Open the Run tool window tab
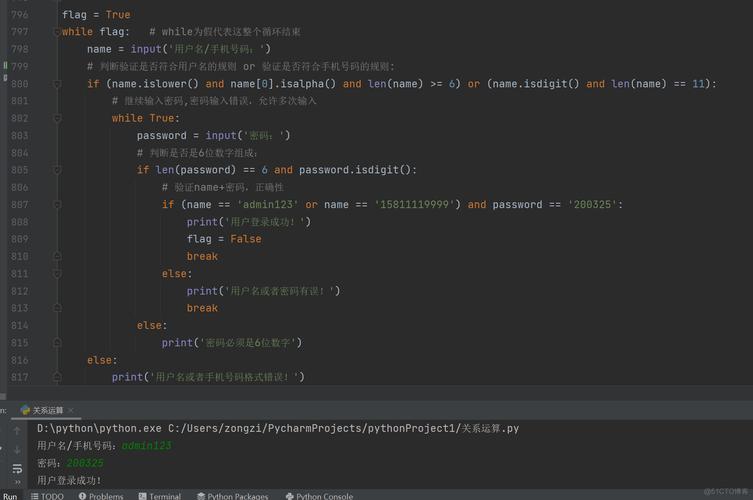The width and height of the screenshot is (753, 500). click(x=10, y=496)
